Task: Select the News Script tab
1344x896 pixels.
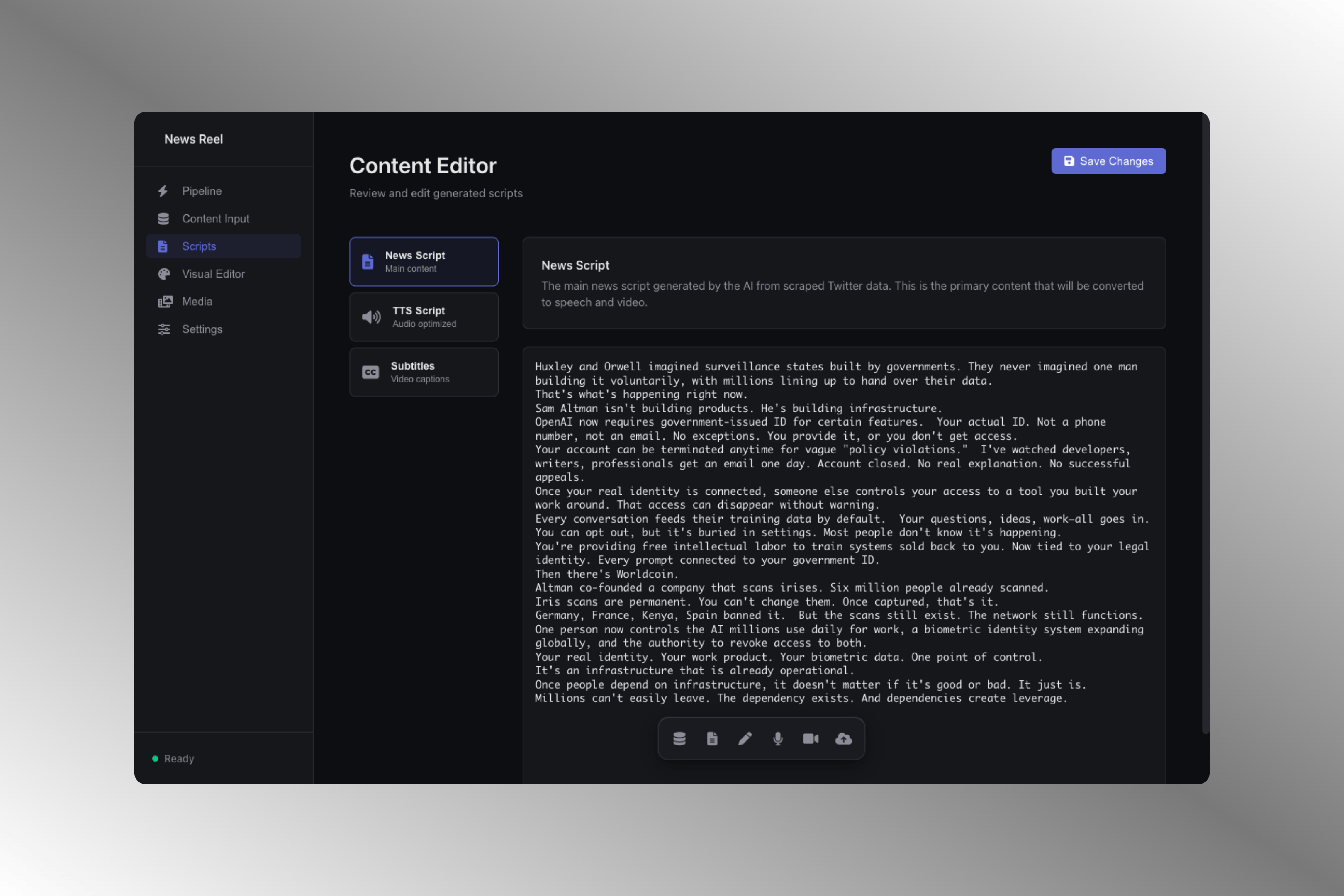Action: [424, 262]
